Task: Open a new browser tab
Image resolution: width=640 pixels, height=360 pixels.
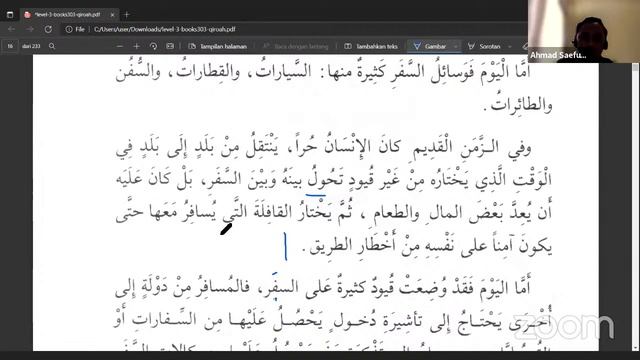Action: pos(127,15)
